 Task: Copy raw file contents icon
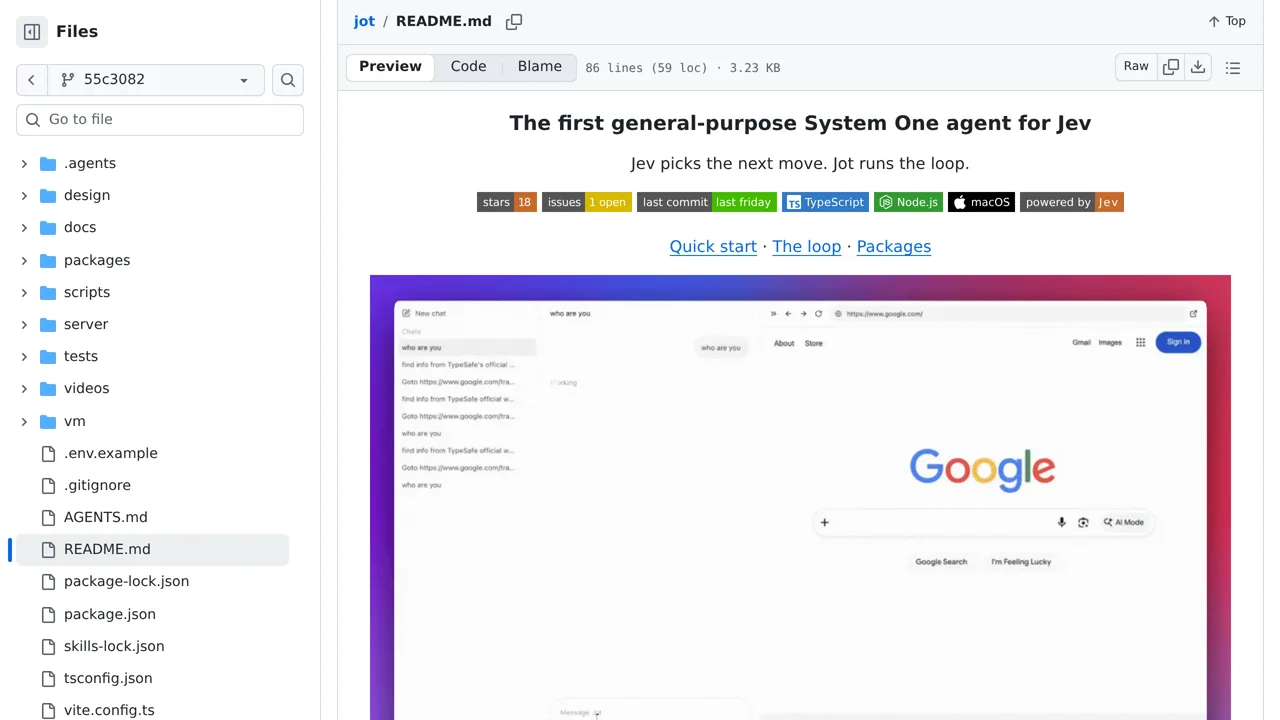click(1171, 67)
